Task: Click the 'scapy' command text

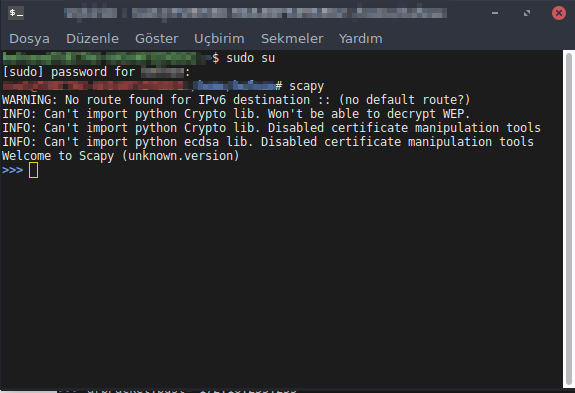Action: (307, 86)
